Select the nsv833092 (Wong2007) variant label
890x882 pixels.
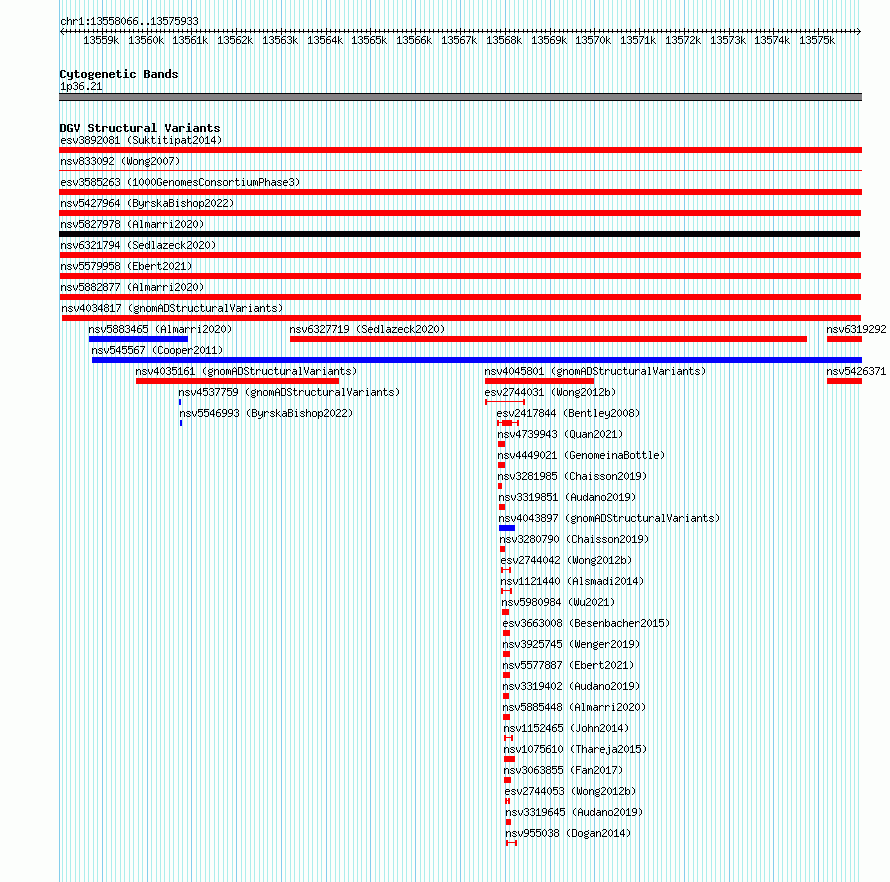click(x=120, y=161)
